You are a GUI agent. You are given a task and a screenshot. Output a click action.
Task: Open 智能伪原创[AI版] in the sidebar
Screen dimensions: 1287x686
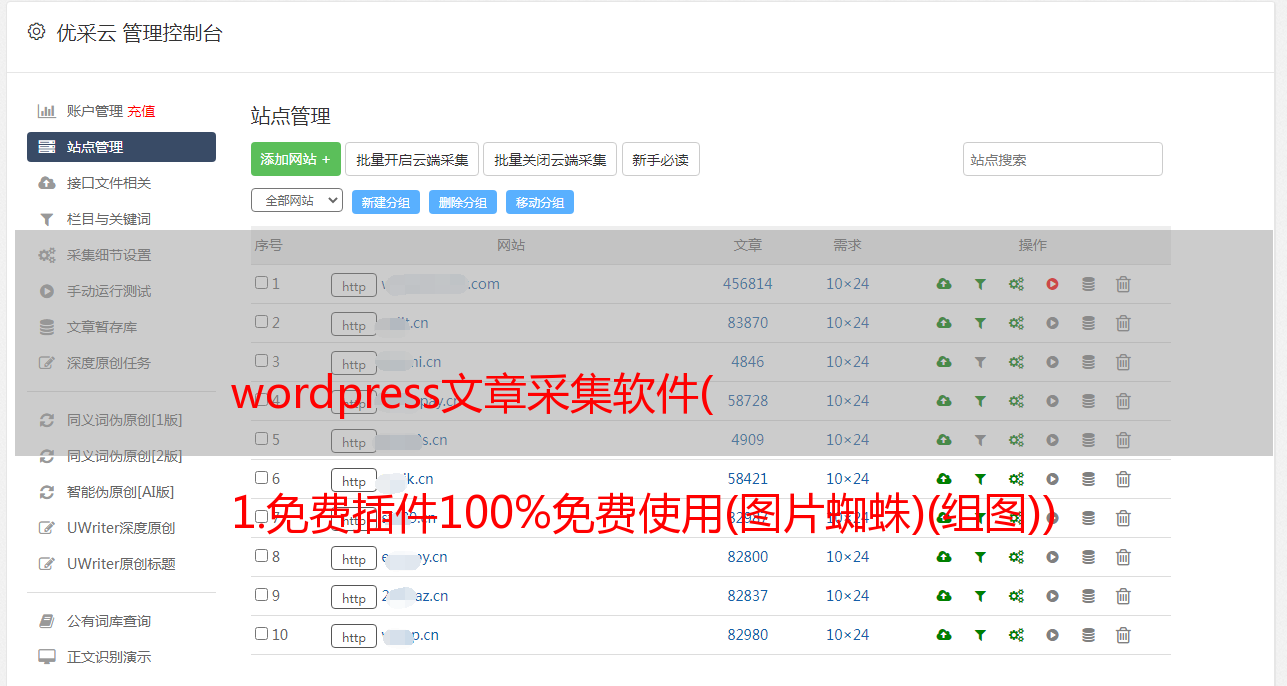121,492
